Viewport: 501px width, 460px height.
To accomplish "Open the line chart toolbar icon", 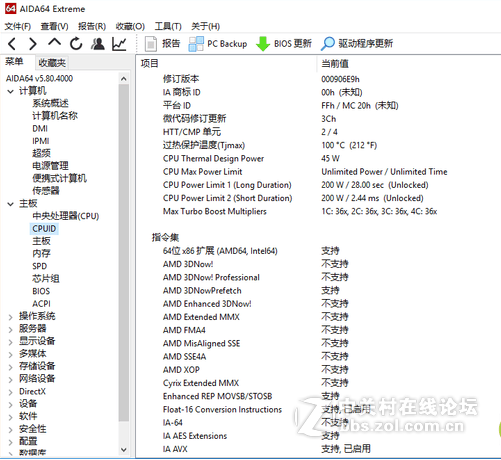I will coord(119,44).
